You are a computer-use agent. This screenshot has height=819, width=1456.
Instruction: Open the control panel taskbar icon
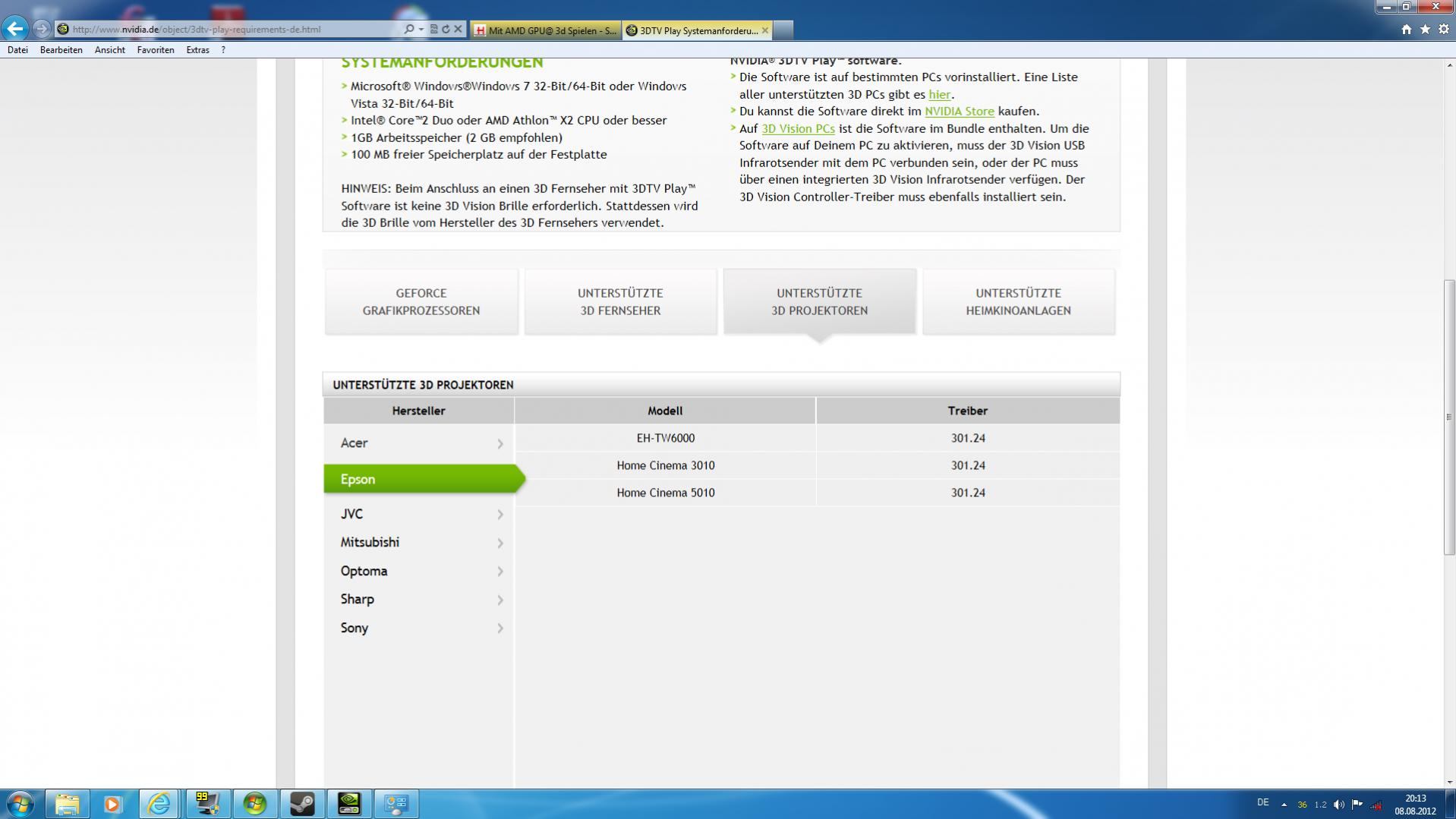[x=396, y=804]
